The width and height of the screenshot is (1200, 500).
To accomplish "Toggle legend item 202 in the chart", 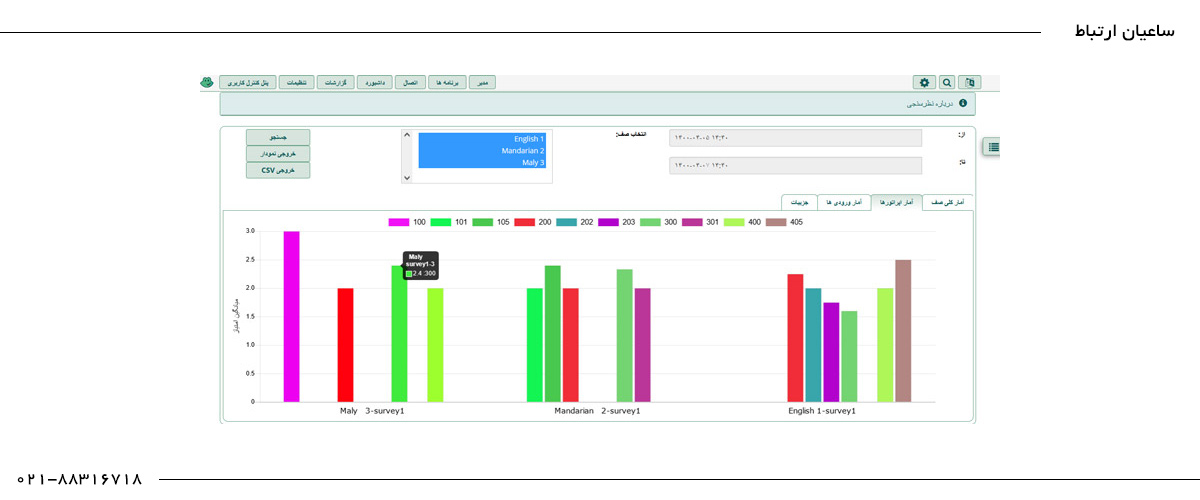I will pos(574,222).
